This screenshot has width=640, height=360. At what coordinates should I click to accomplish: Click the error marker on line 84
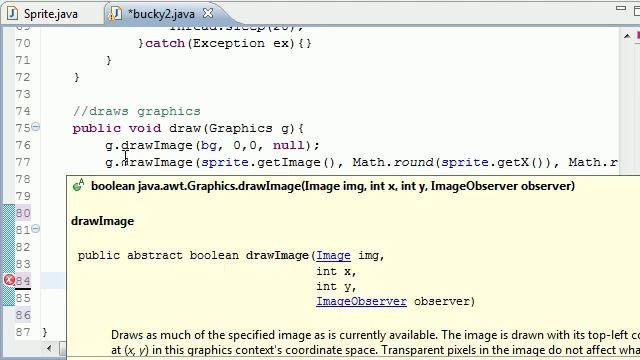point(9,280)
